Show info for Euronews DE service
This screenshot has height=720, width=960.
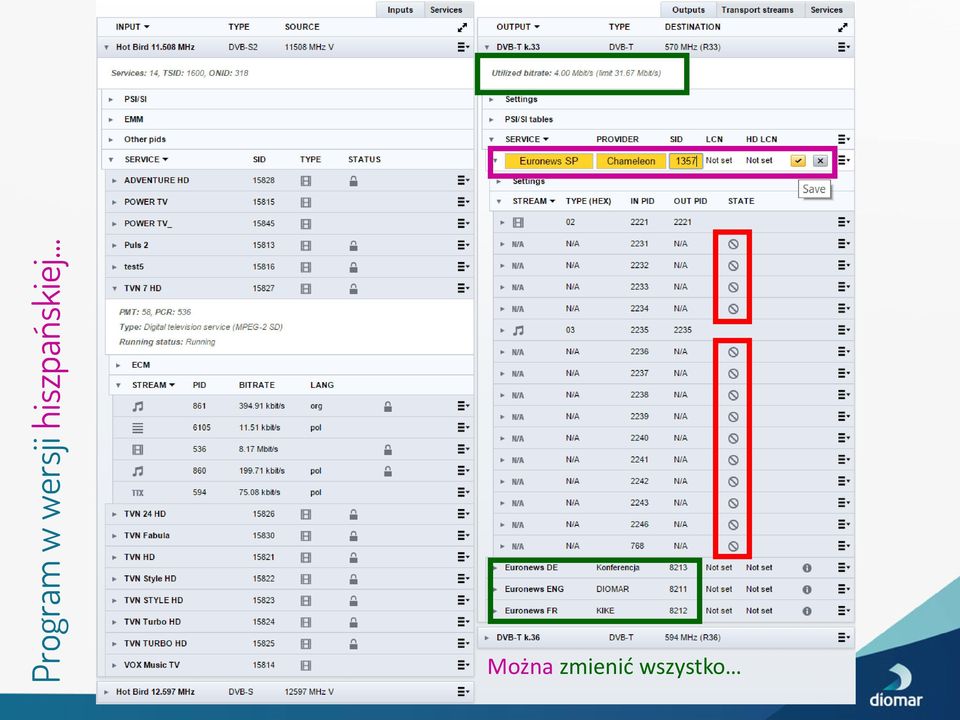point(807,568)
